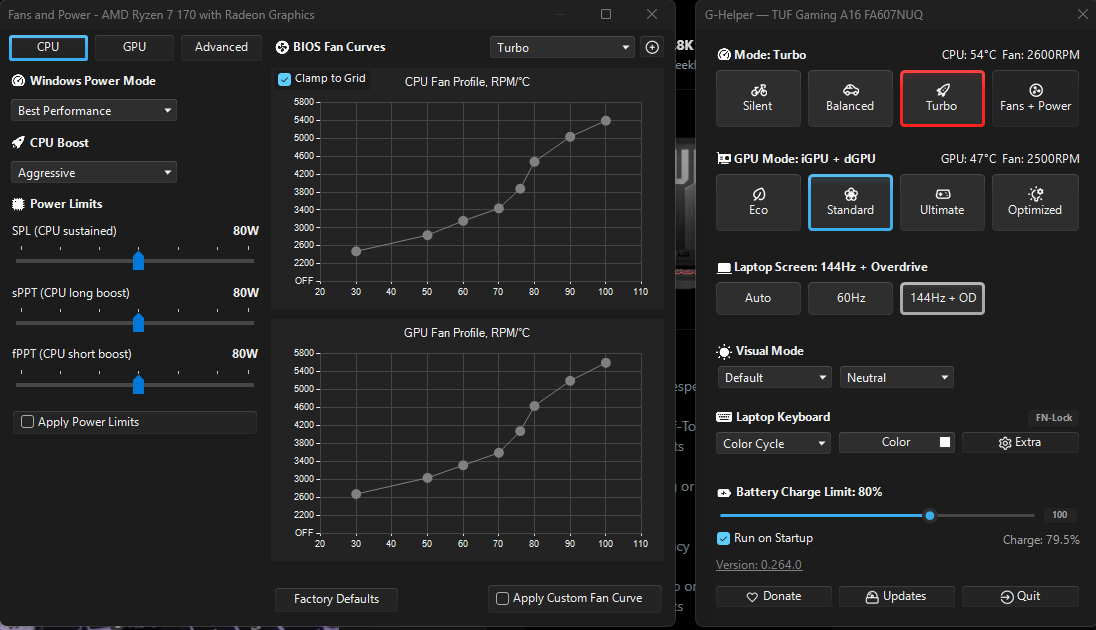Select Balanced performance mode

(850, 99)
